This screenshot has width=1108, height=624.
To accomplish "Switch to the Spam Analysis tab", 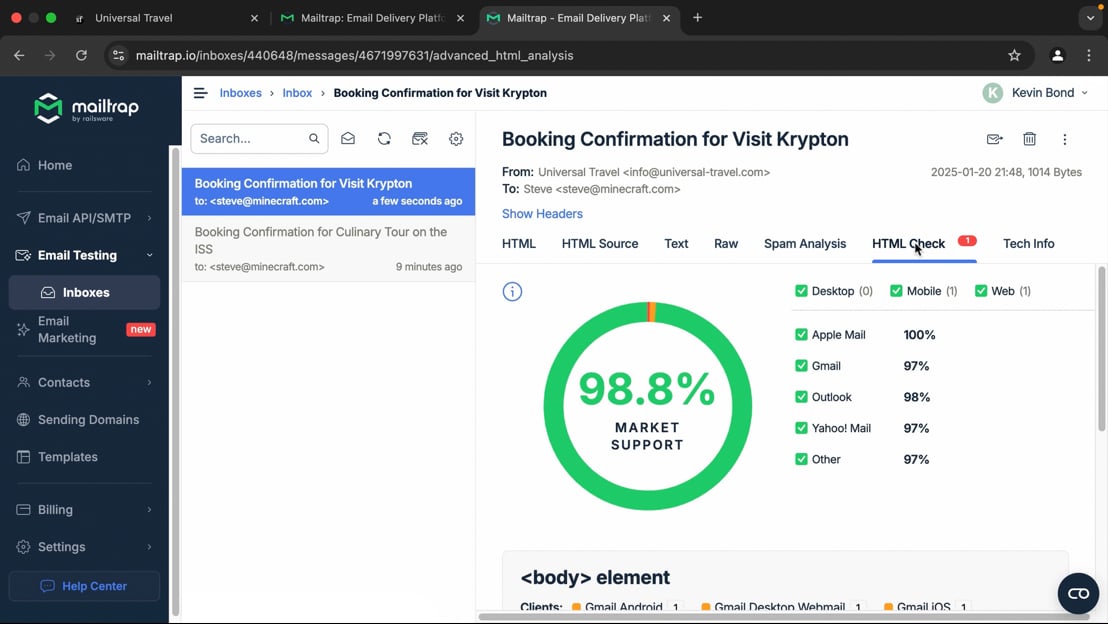I will 804,244.
